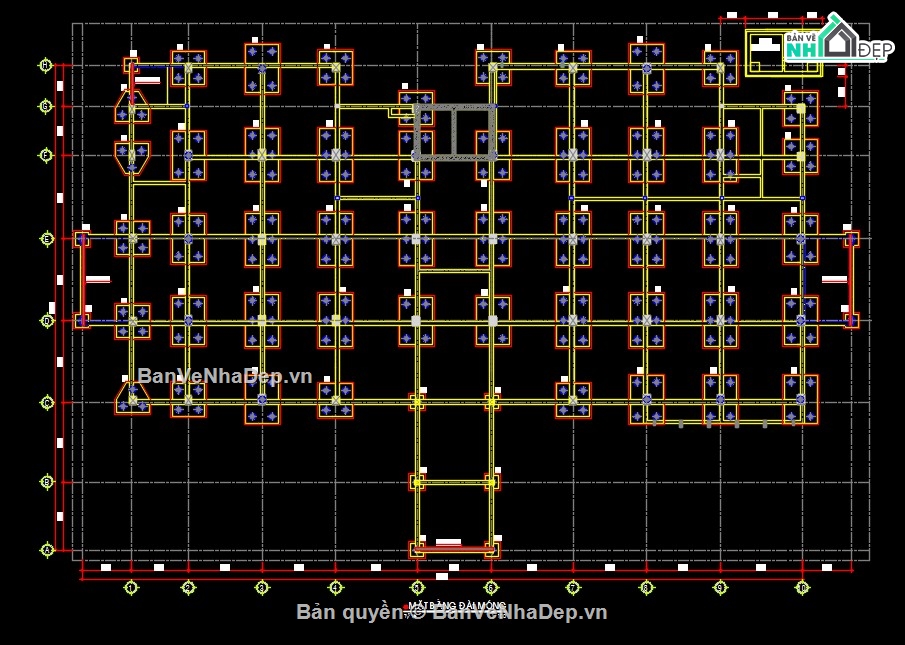
Task: Click the grid axis bubble H
Action: 46,65
